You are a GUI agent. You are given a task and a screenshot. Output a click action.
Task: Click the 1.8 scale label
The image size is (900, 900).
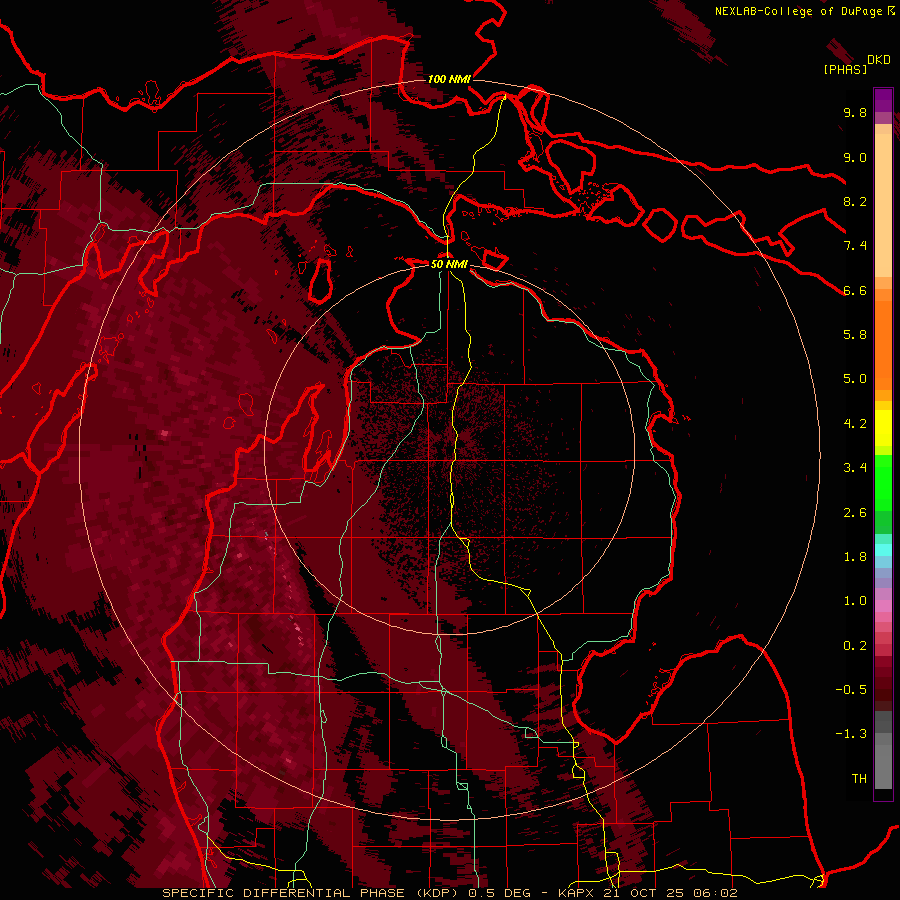coord(855,557)
